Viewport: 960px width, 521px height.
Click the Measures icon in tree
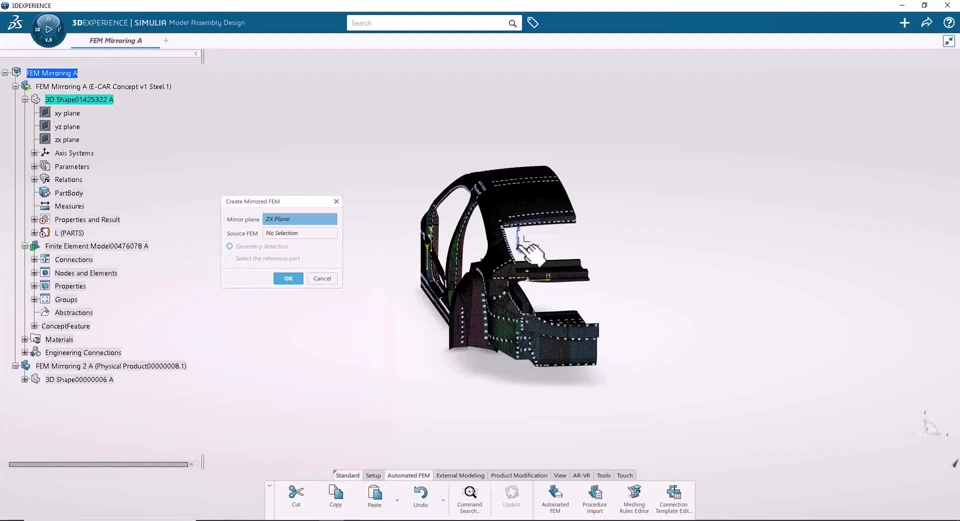pos(45,206)
